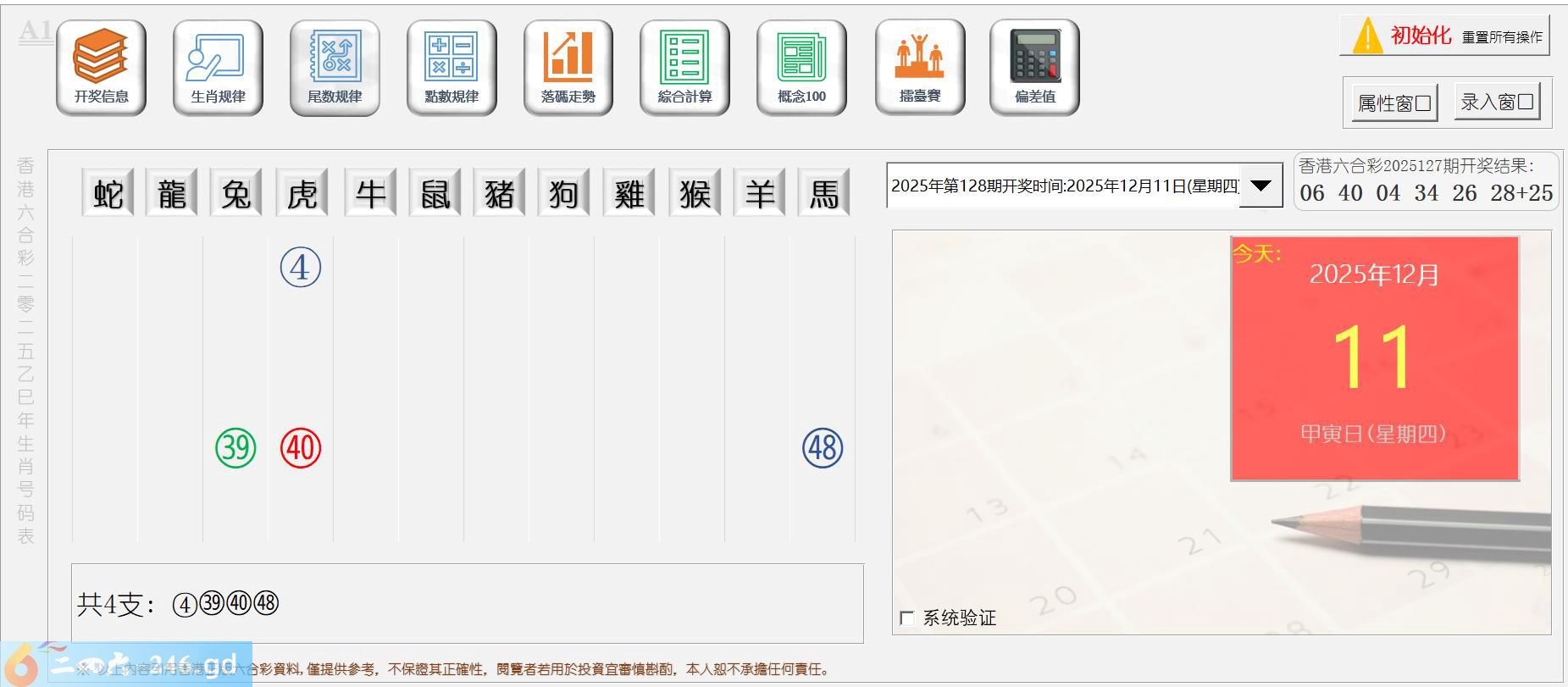This screenshot has width=1568, height=687.
Task: Click the green circled number 39
Action: (235, 447)
